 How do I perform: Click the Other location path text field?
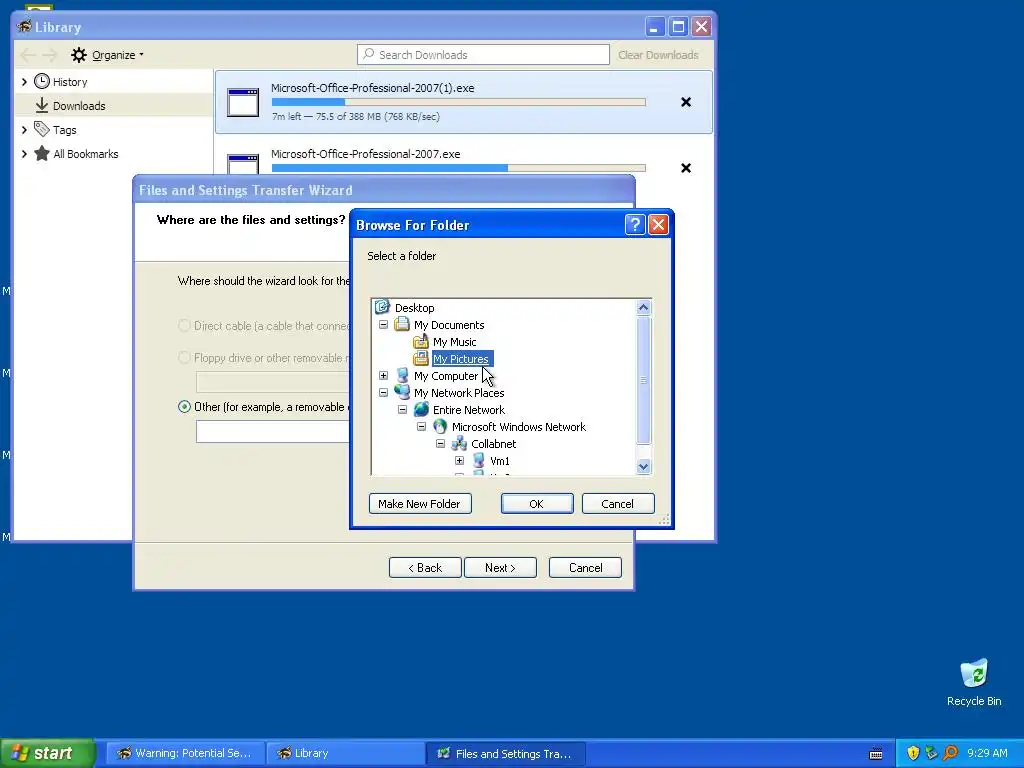click(273, 432)
